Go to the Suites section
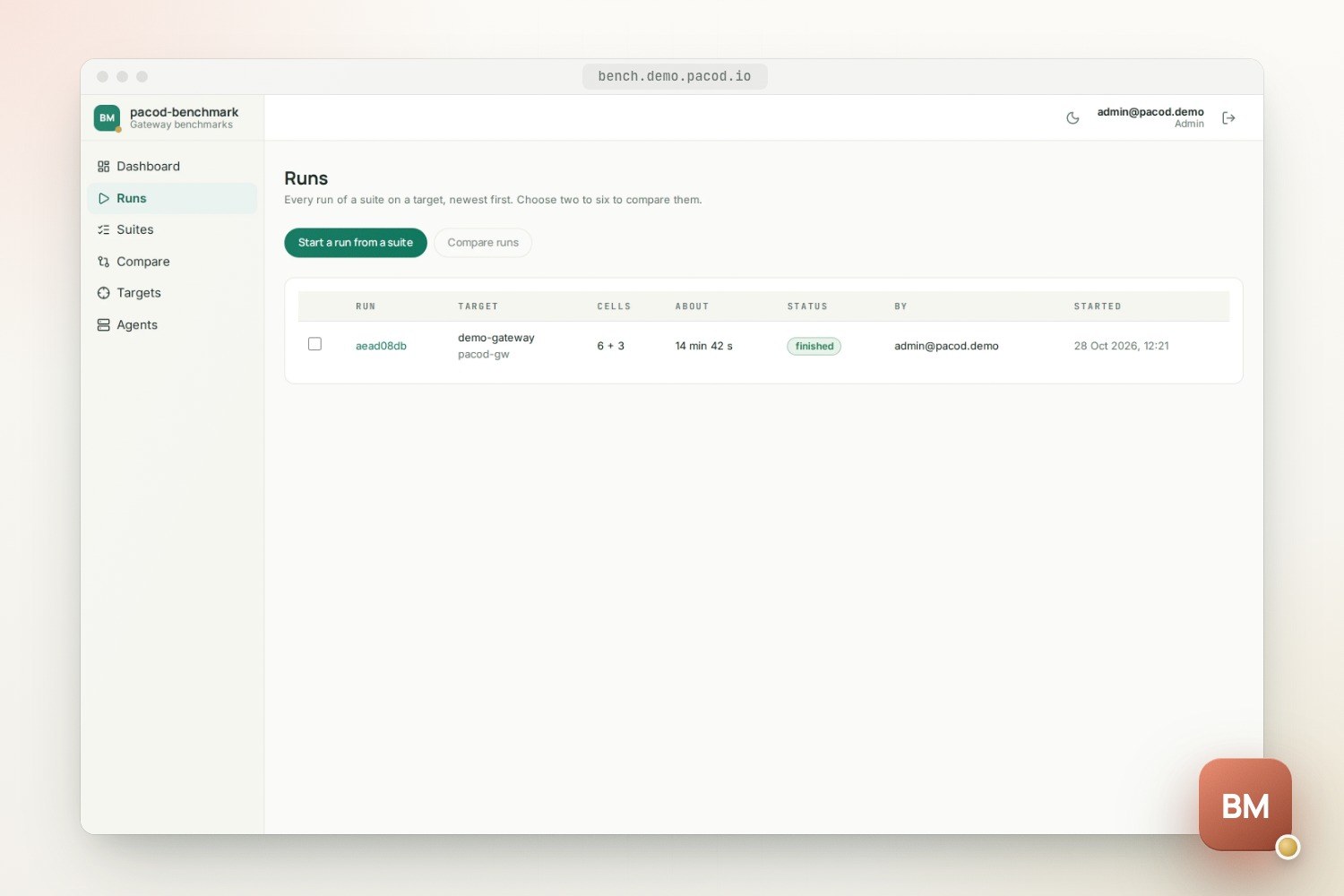This screenshot has height=896, width=1344. (172, 230)
